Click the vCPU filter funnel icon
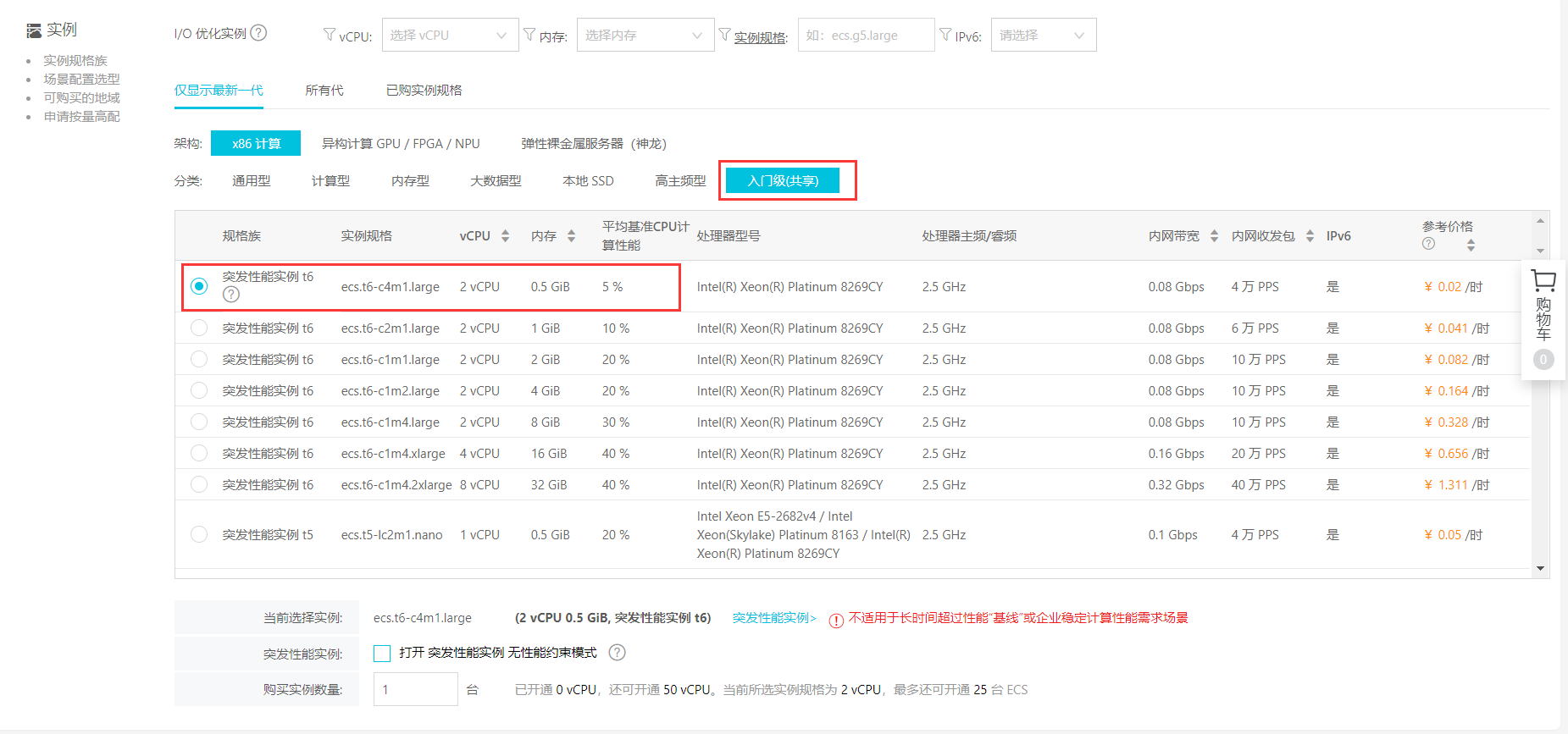This screenshot has width=1568, height=734. coord(330,35)
